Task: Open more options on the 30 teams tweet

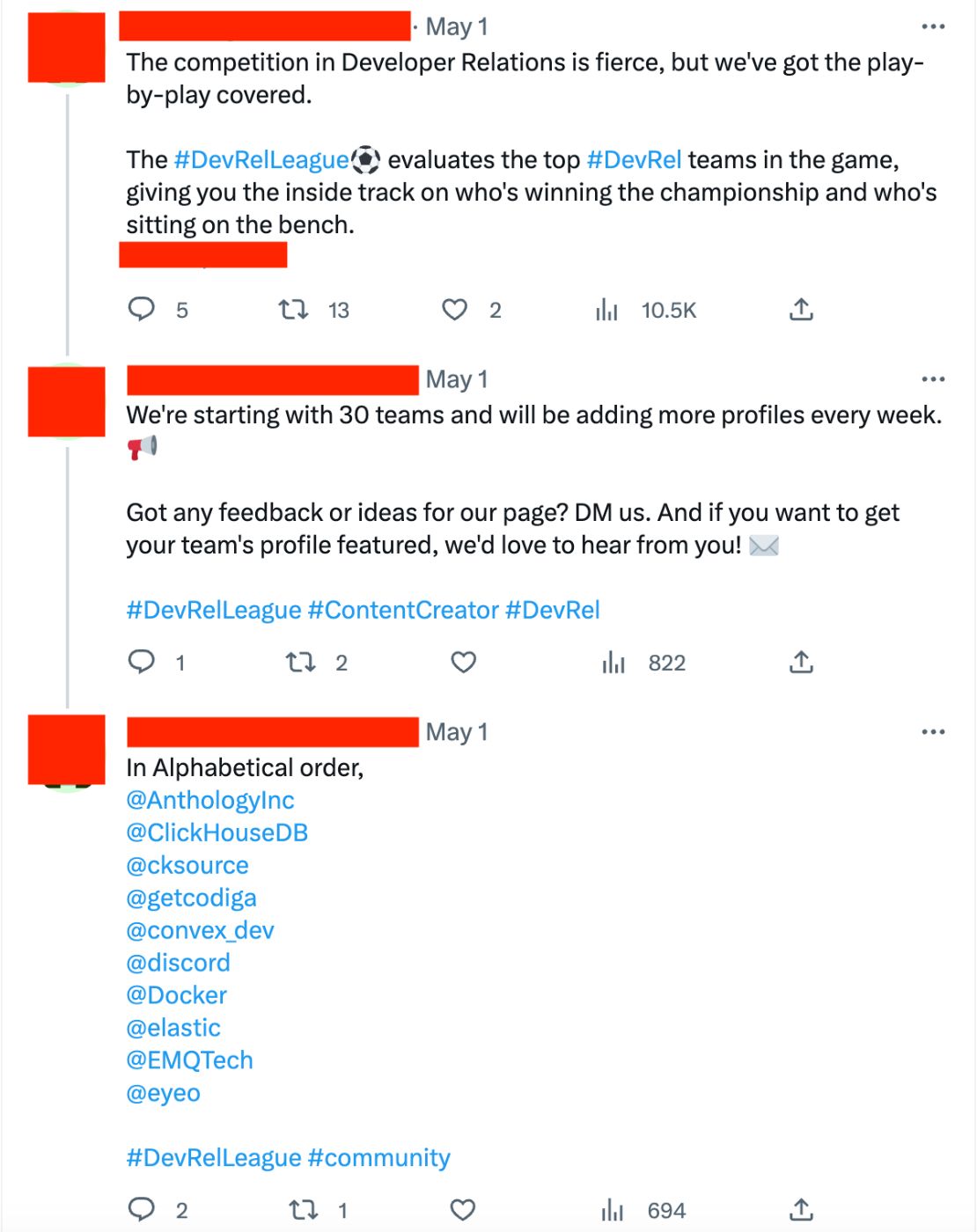Action: pos(932,379)
